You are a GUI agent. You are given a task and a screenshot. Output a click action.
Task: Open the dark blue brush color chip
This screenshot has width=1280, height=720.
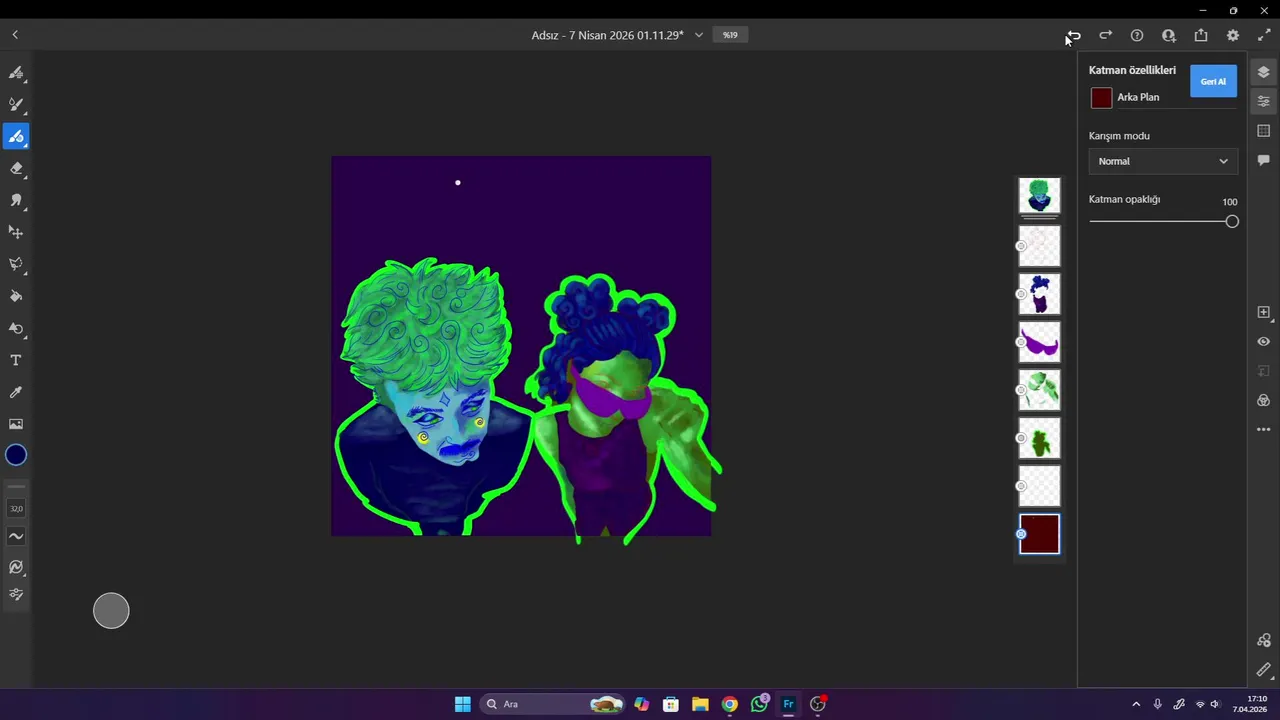click(x=16, y=455)
